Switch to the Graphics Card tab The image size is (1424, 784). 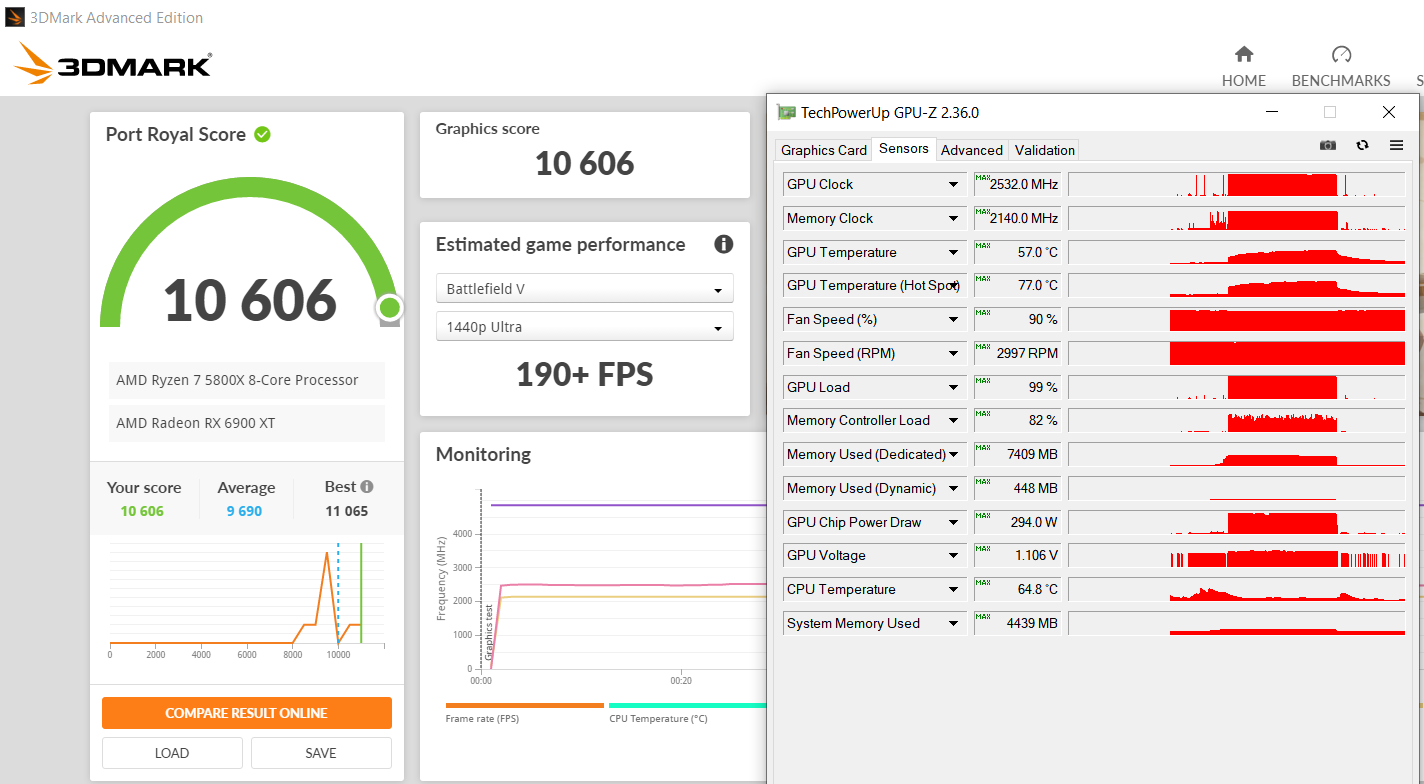coord(823,150)
